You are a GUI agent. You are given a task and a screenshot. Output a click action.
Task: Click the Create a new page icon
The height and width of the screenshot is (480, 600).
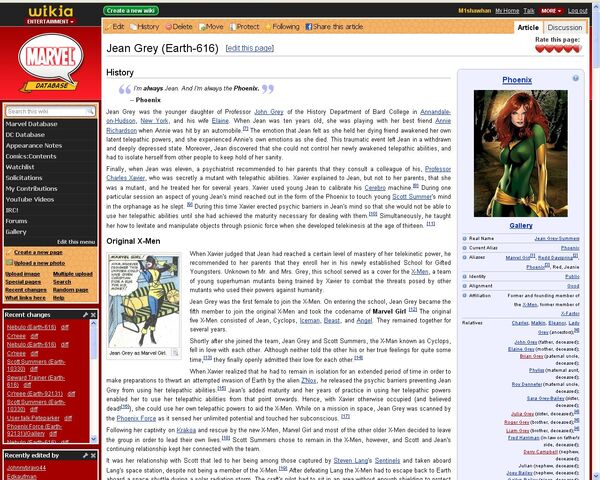pyautogui.click(x=9, y=252)
